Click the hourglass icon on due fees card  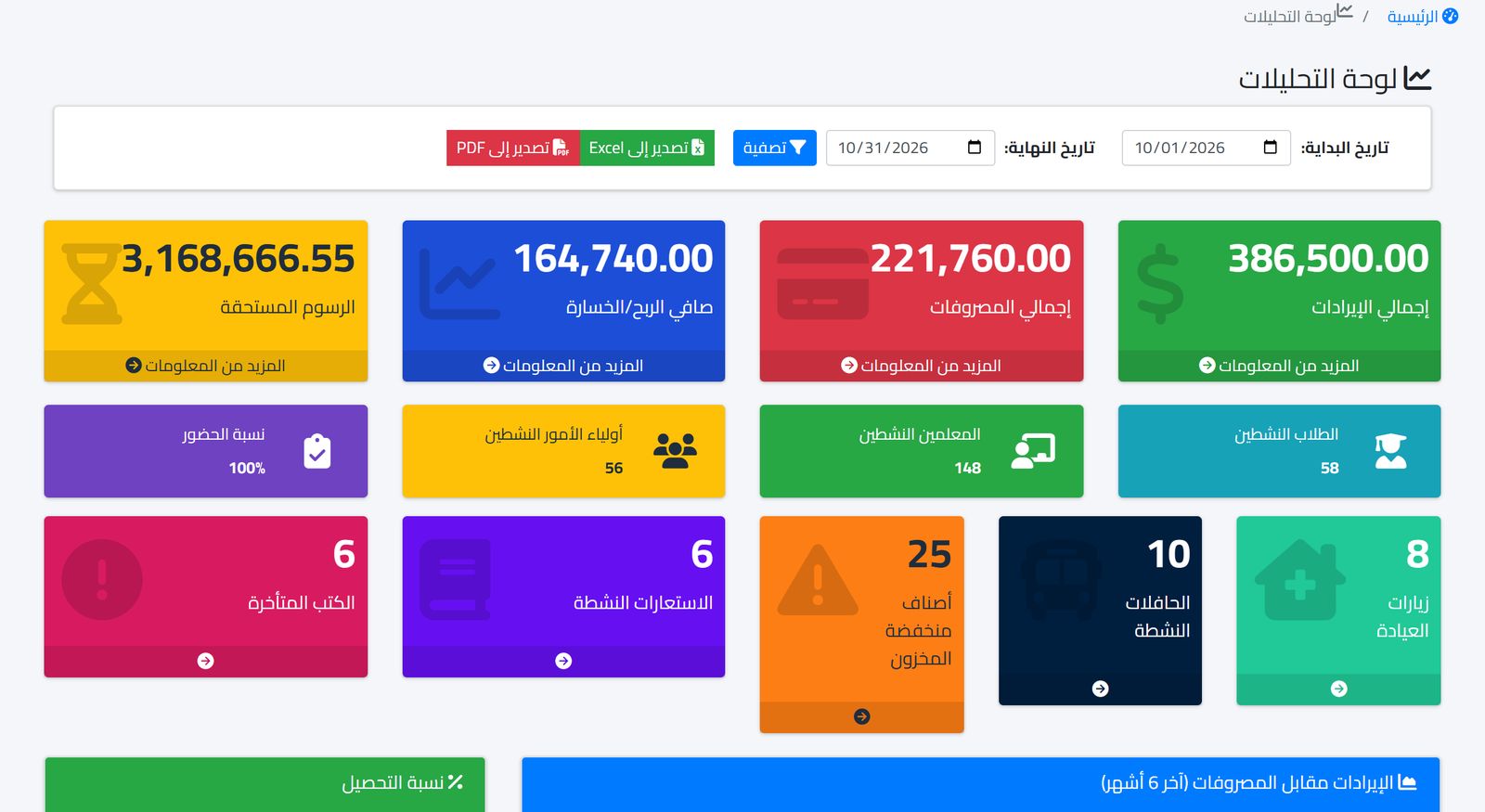point(92,284)
